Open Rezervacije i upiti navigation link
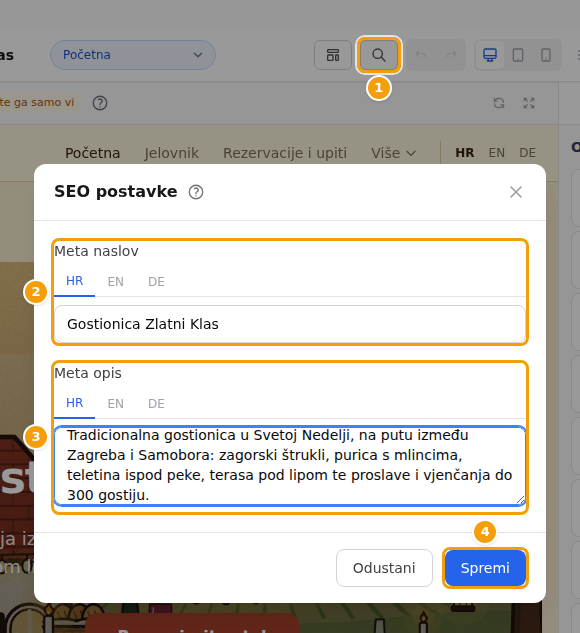 (285, 153)
